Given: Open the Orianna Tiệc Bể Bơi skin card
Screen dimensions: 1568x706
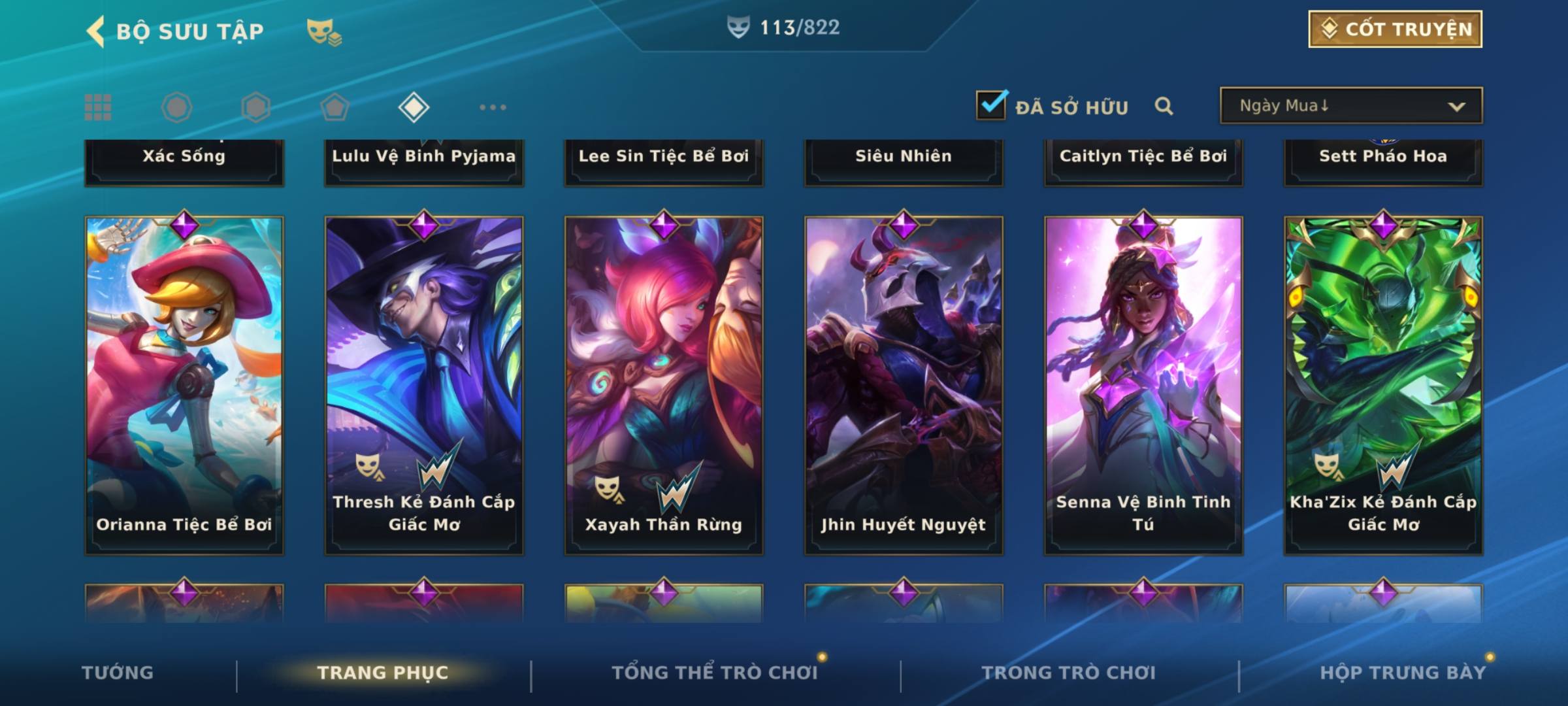Looking at the screenshot, I should coord(184,386).
